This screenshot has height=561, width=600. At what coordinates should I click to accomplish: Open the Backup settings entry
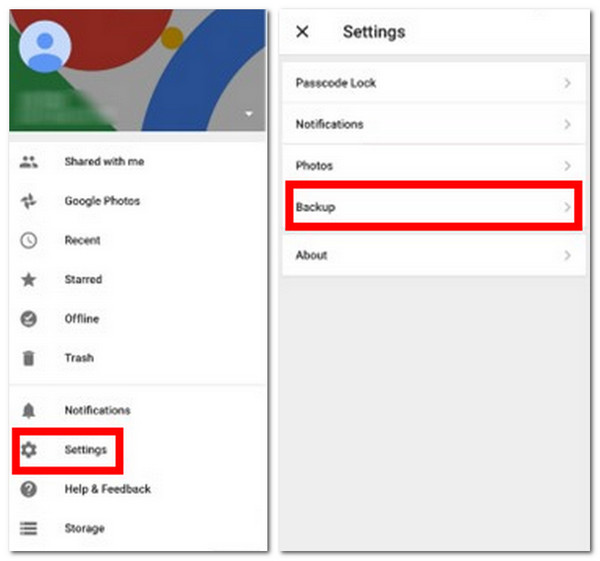[432, 207]
